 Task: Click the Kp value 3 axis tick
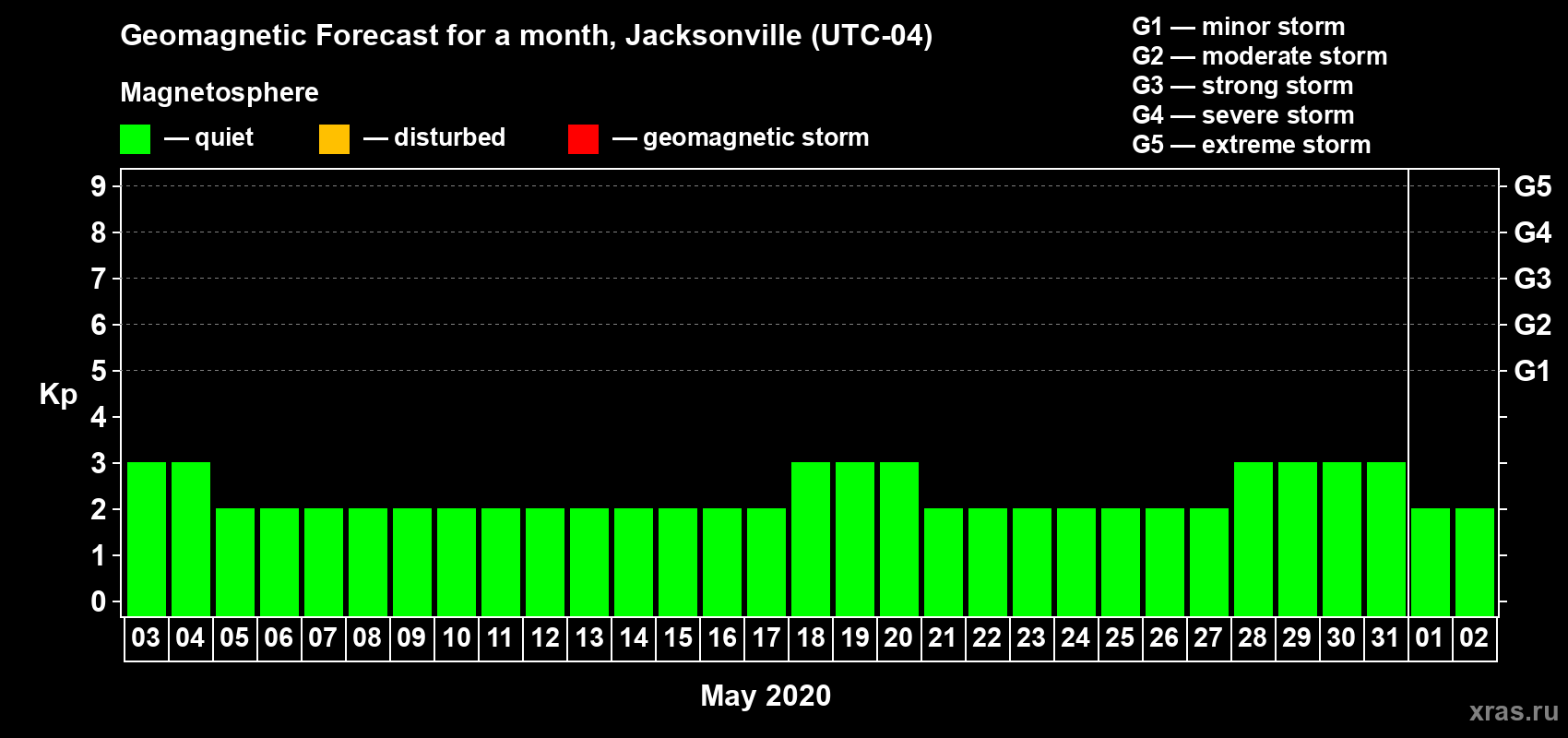click(99, 463)
